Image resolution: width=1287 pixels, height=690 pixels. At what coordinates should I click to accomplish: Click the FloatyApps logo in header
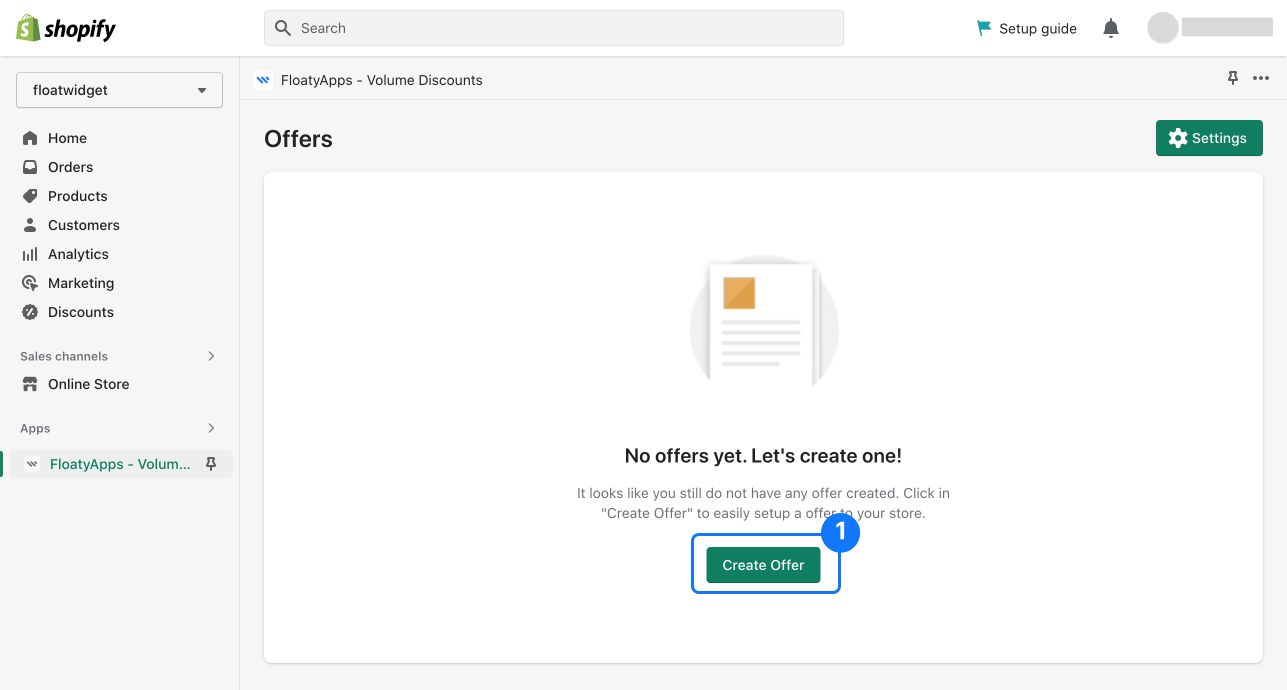pos(263,80)
